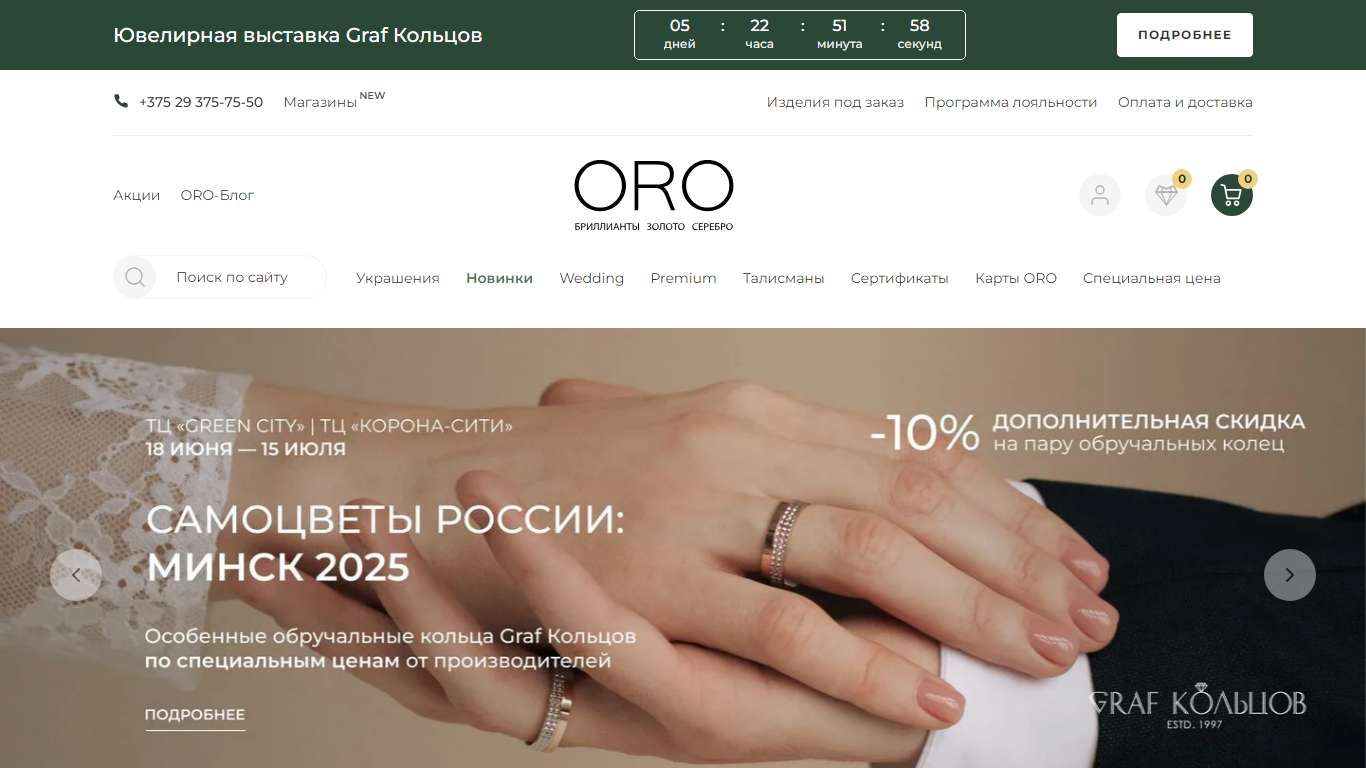The image size is (1366, 768).
Task: Open the Premium menu item
Action: pyautogui.click(x=684, y=278)
